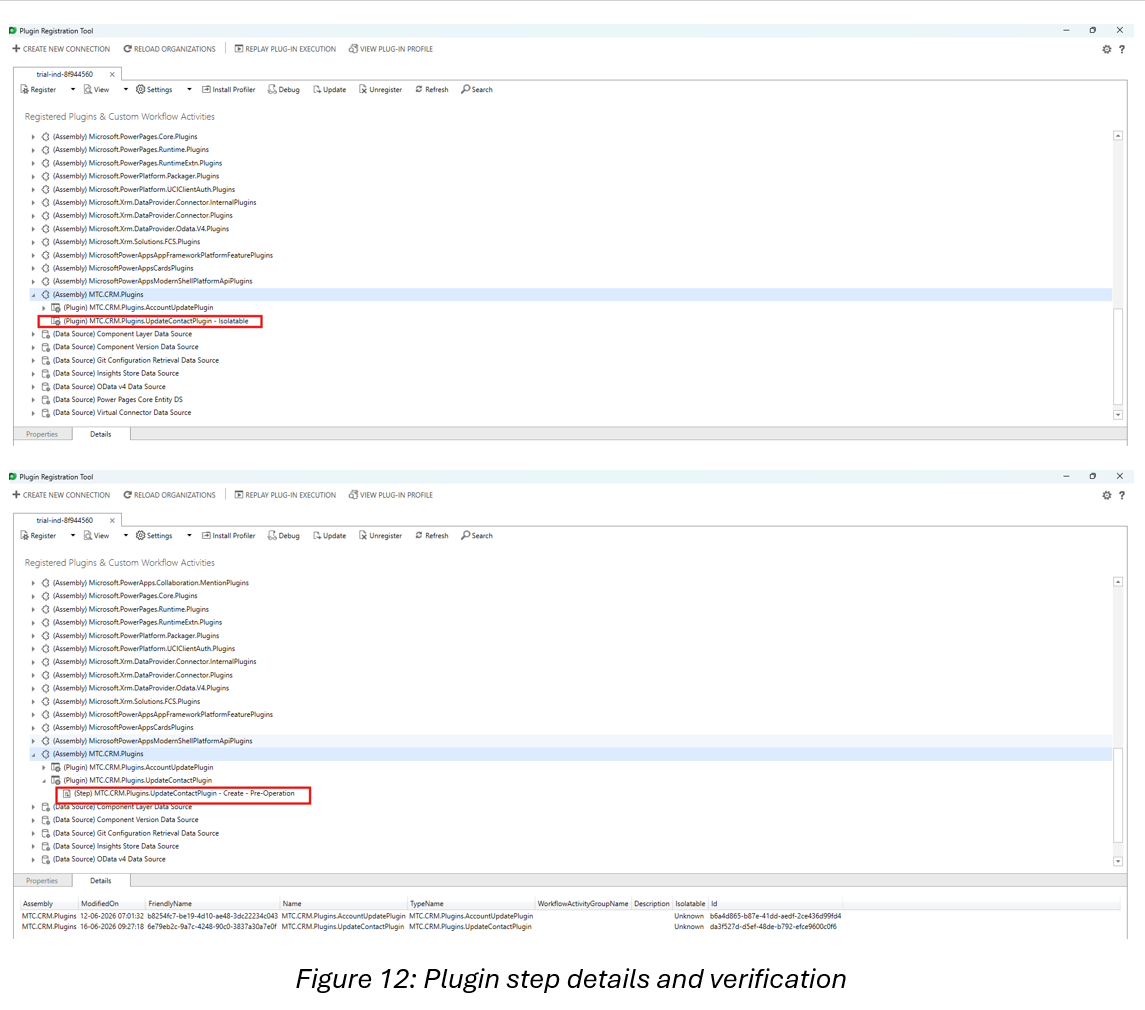
Task: Click the Settings toolbar item in the upper window
Action: [x=154, y=90]
